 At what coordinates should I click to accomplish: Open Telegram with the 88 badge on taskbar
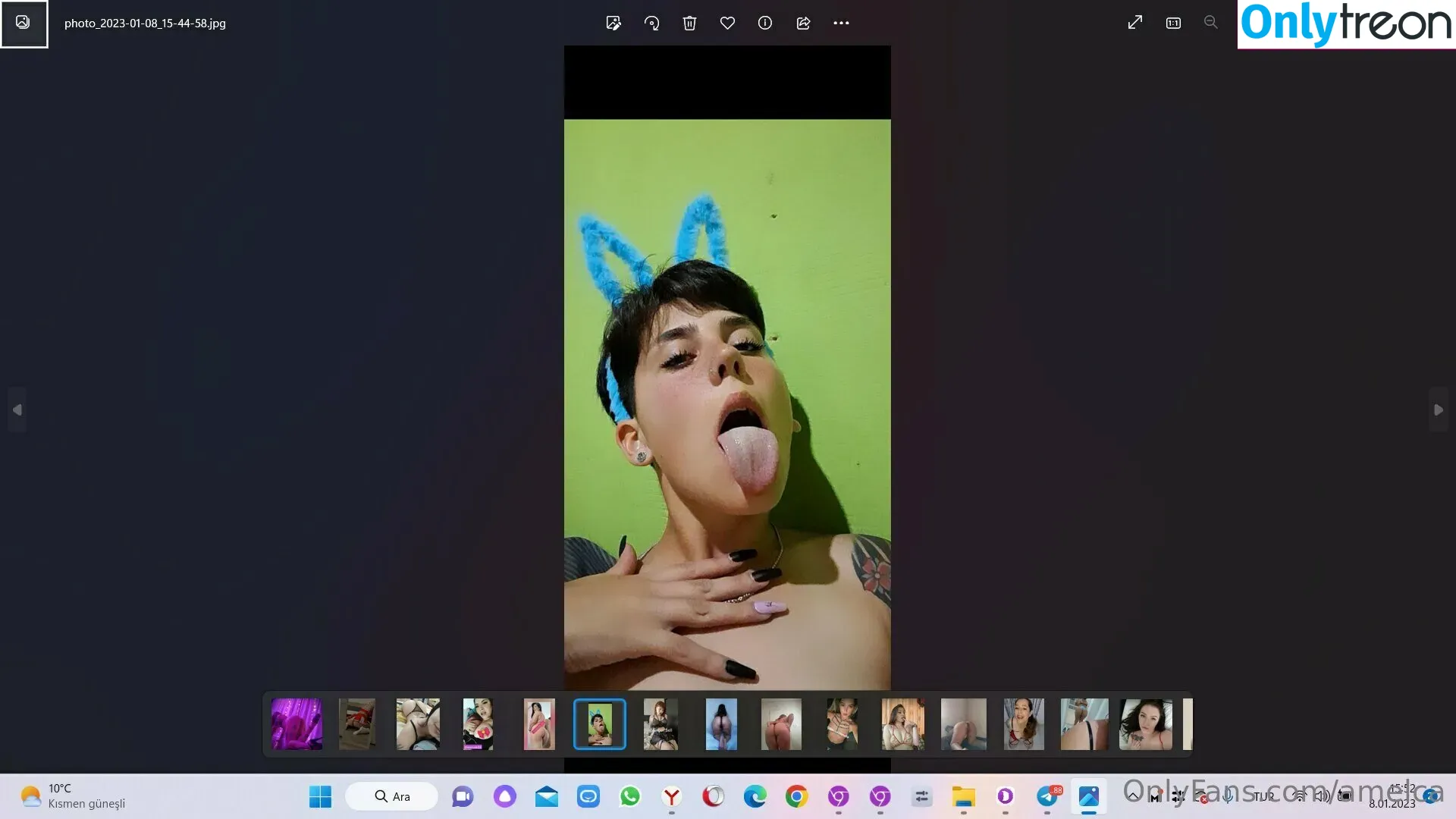point(1047,796)
